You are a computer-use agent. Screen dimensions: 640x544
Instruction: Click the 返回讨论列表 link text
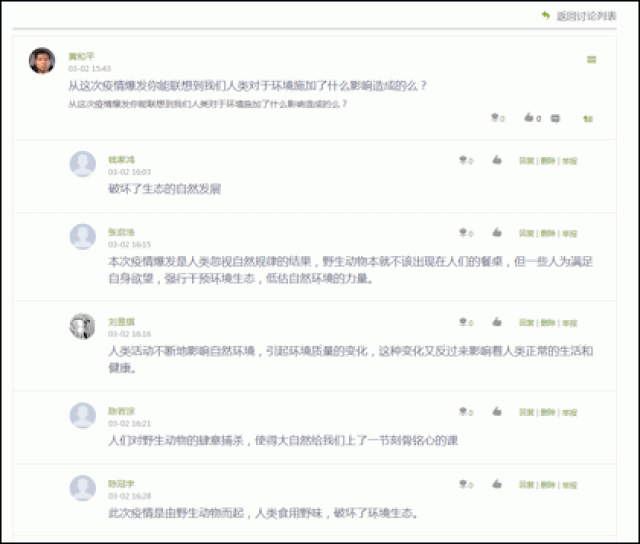[586, 15]
